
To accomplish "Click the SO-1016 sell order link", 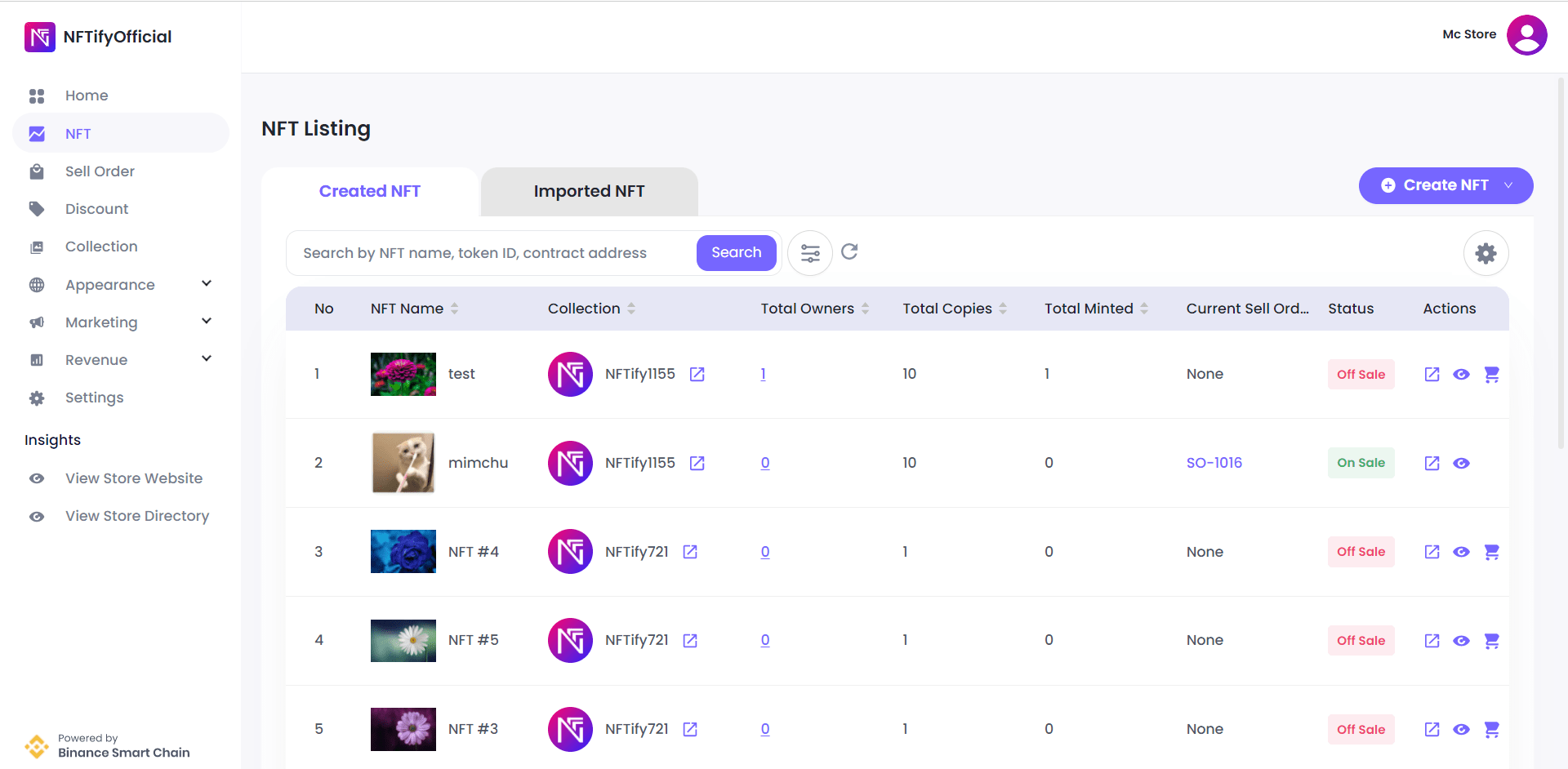I will tap(1214, 463).
